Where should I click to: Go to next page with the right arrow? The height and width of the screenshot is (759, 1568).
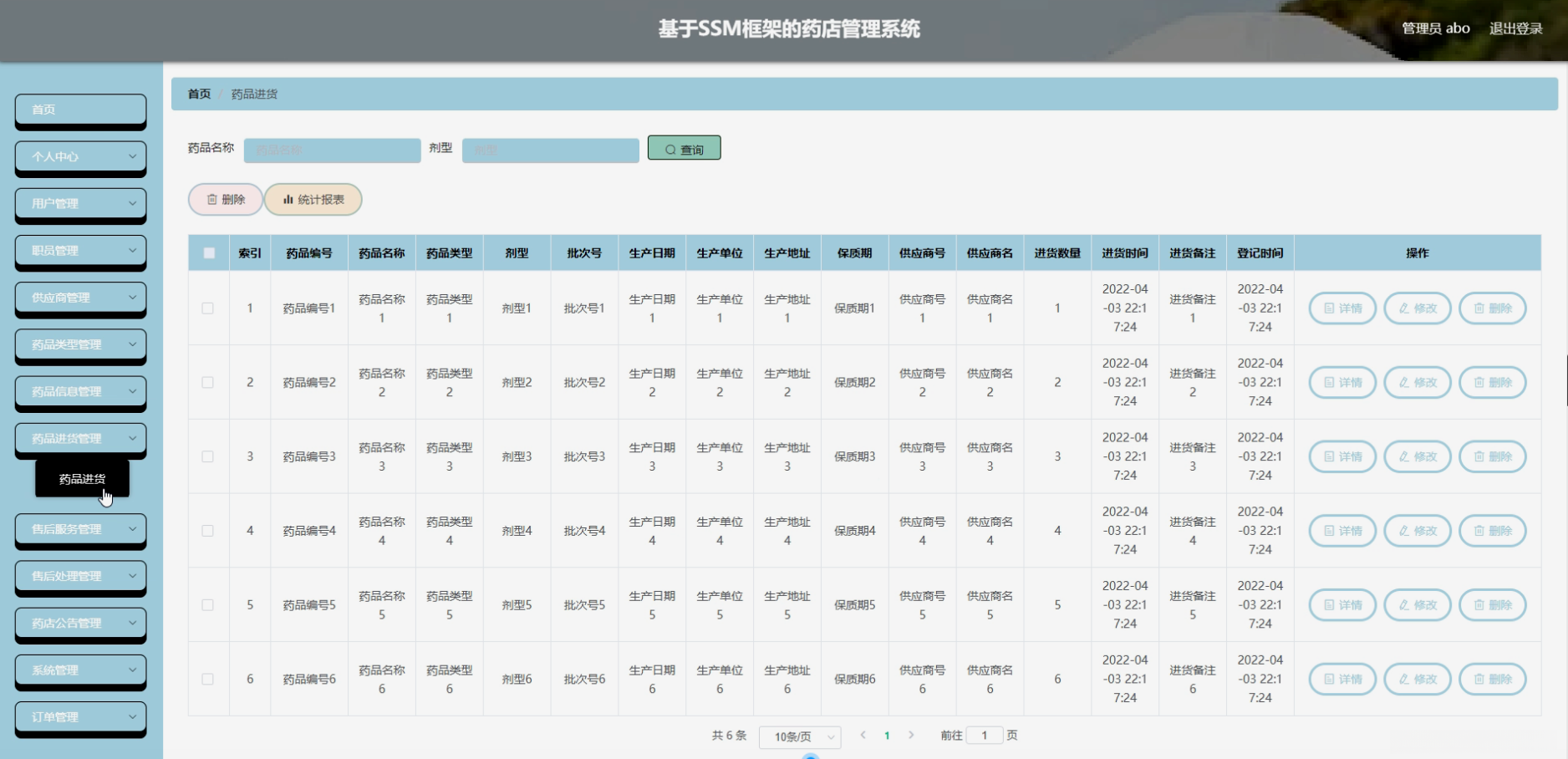[x=911, y=736]
